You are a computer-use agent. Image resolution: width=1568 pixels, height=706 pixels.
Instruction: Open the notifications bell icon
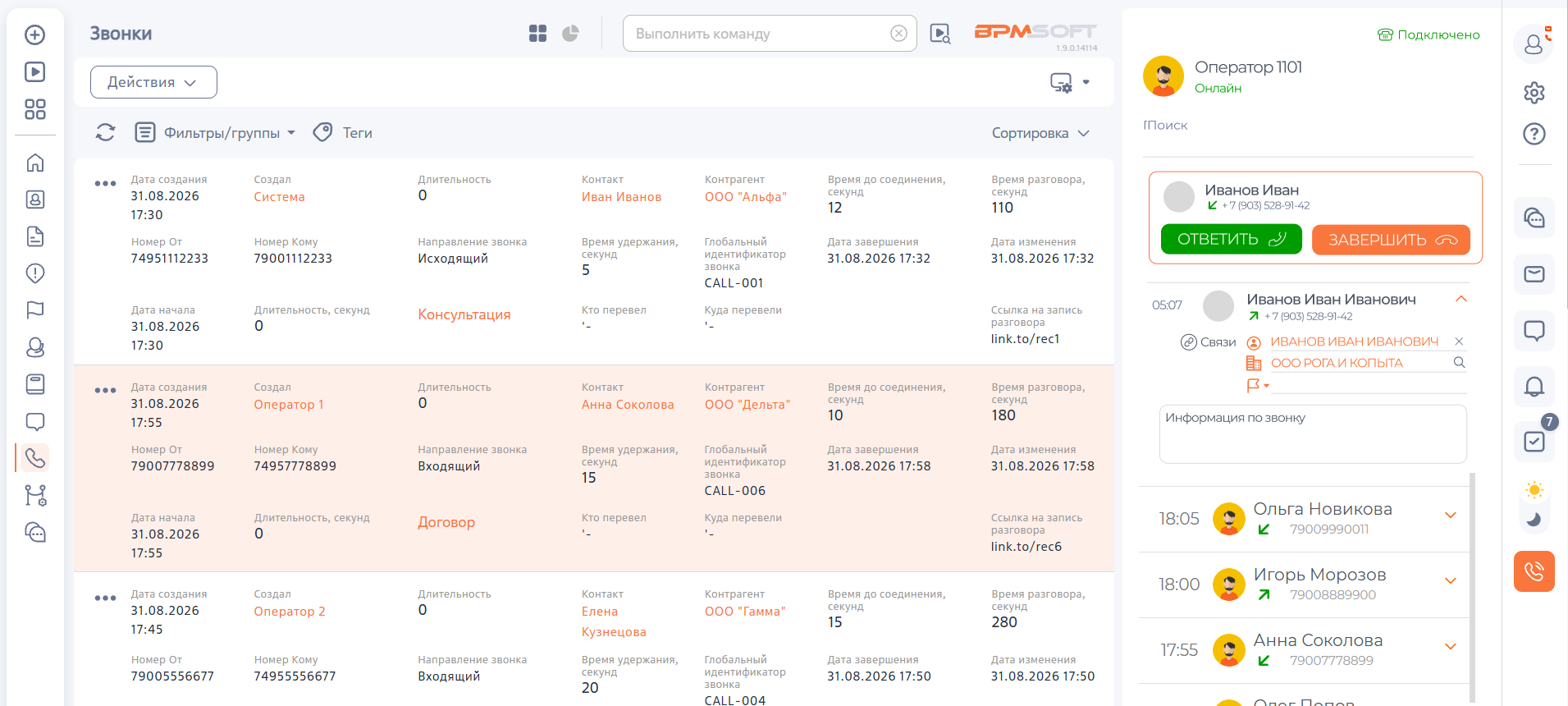click(x=1534, y=386)
